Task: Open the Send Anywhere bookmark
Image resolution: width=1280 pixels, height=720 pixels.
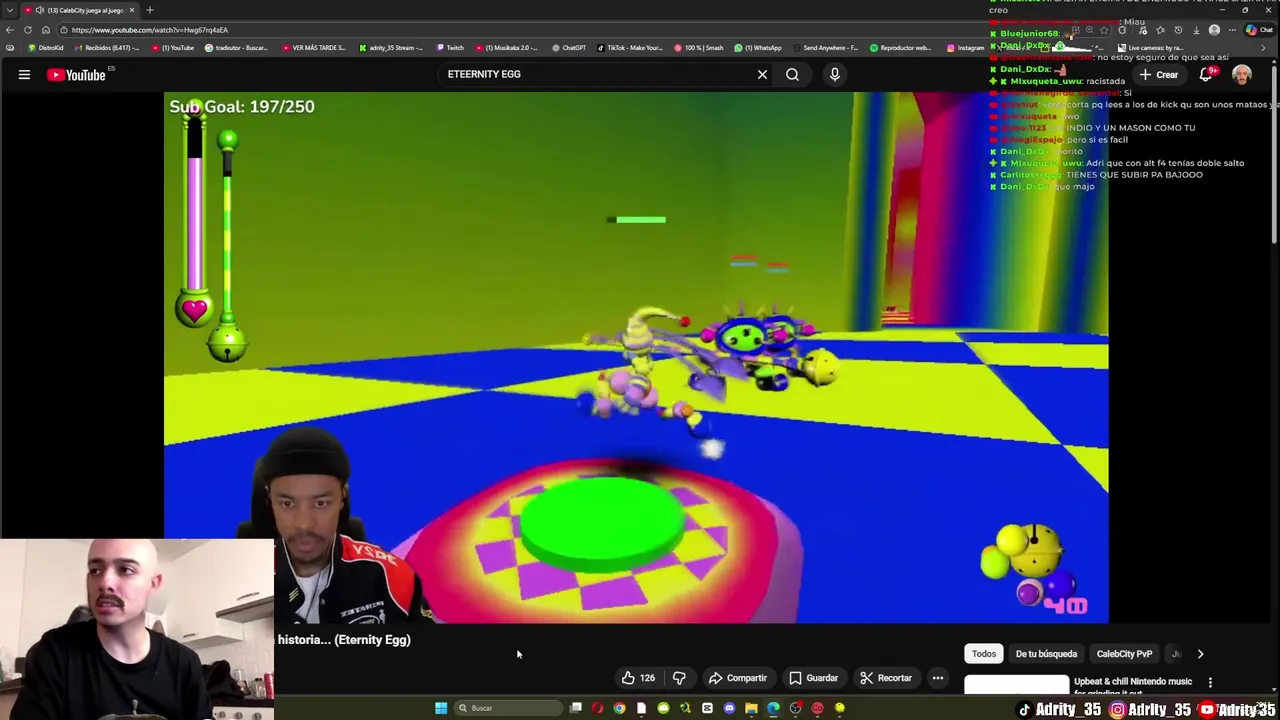Action: [825, 48]
